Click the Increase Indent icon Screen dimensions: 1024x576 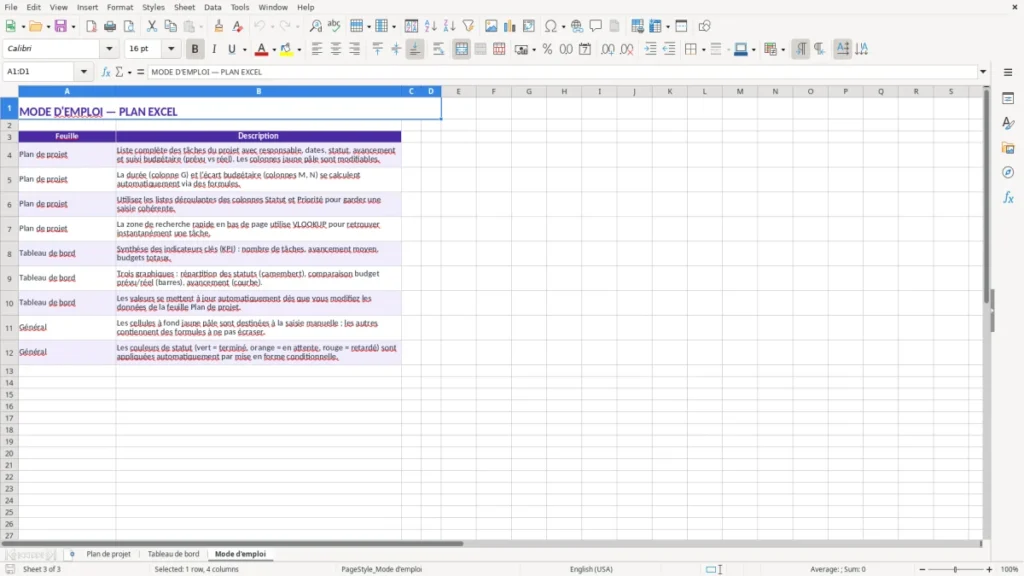tap(650, 49)
